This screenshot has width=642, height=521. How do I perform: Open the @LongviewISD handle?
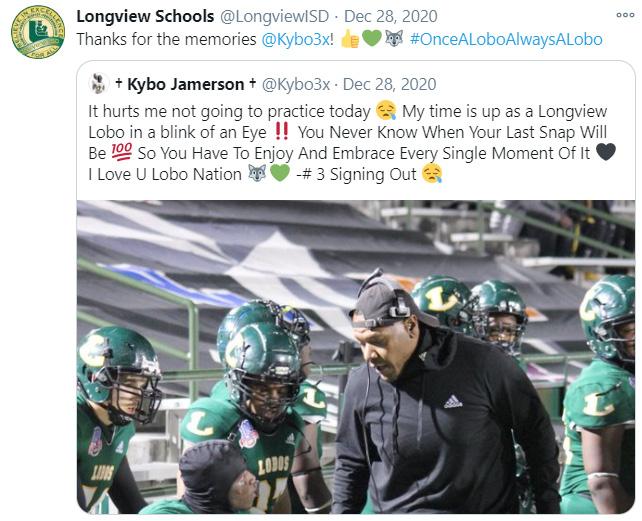point(275,17)
